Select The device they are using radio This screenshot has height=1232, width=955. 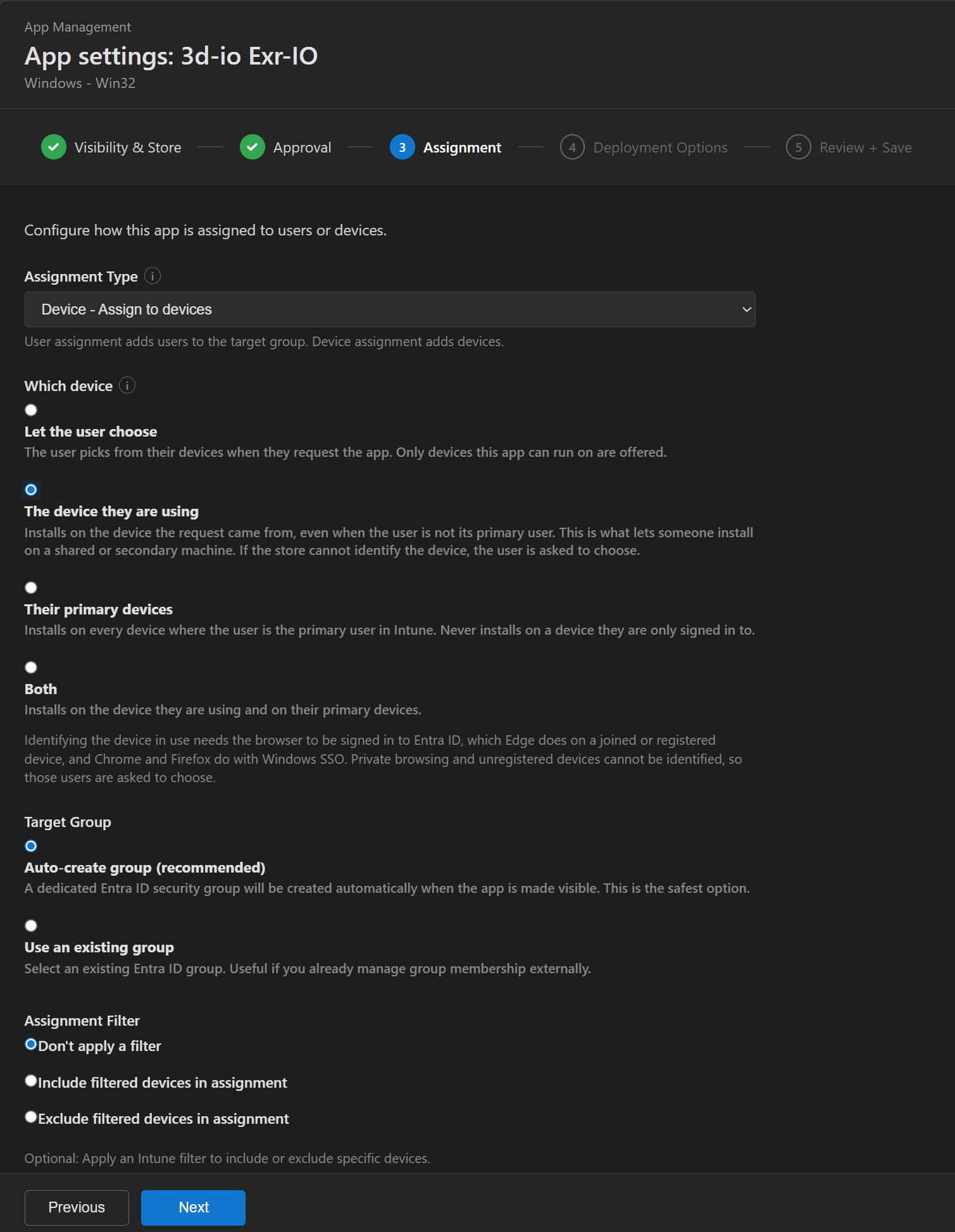pyautogui.click(x=31, y=490)
